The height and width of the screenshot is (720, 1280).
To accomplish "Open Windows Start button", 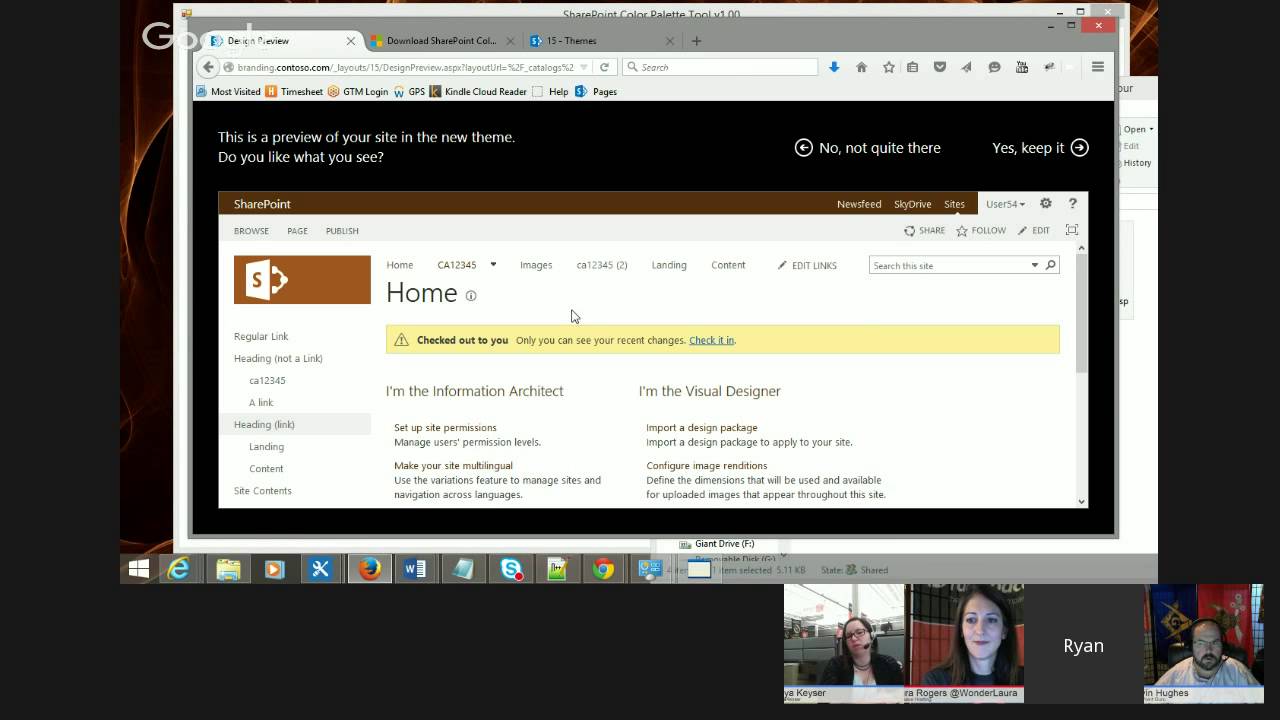I will tap(139, 569).
